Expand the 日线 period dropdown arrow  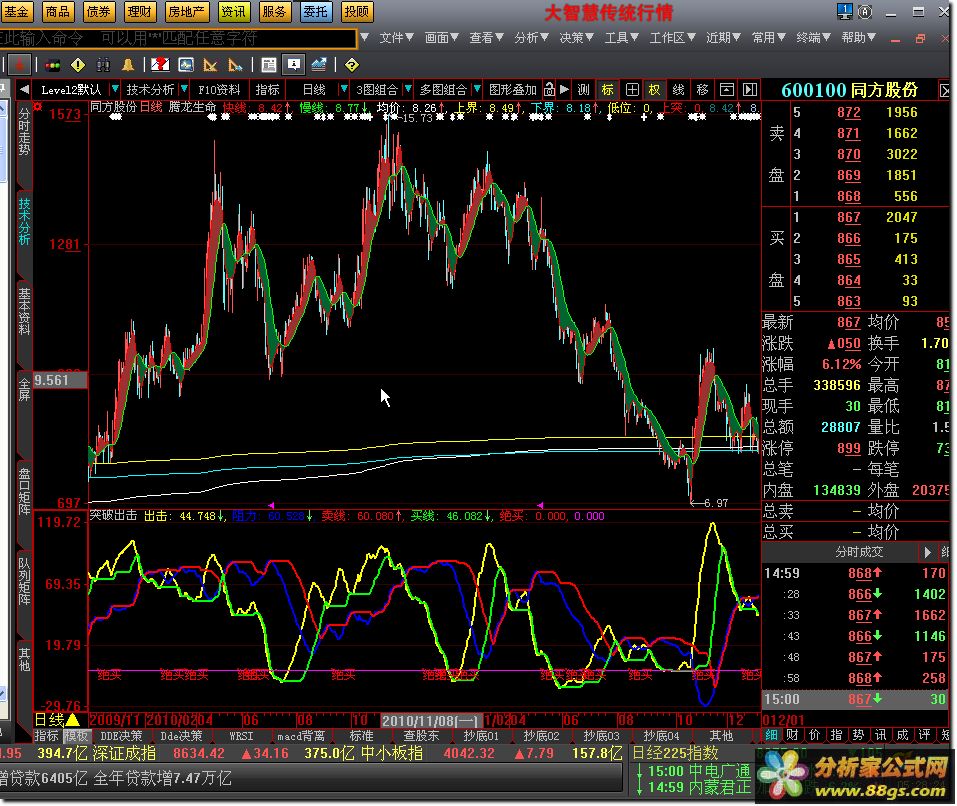click(x=344, y=90)
